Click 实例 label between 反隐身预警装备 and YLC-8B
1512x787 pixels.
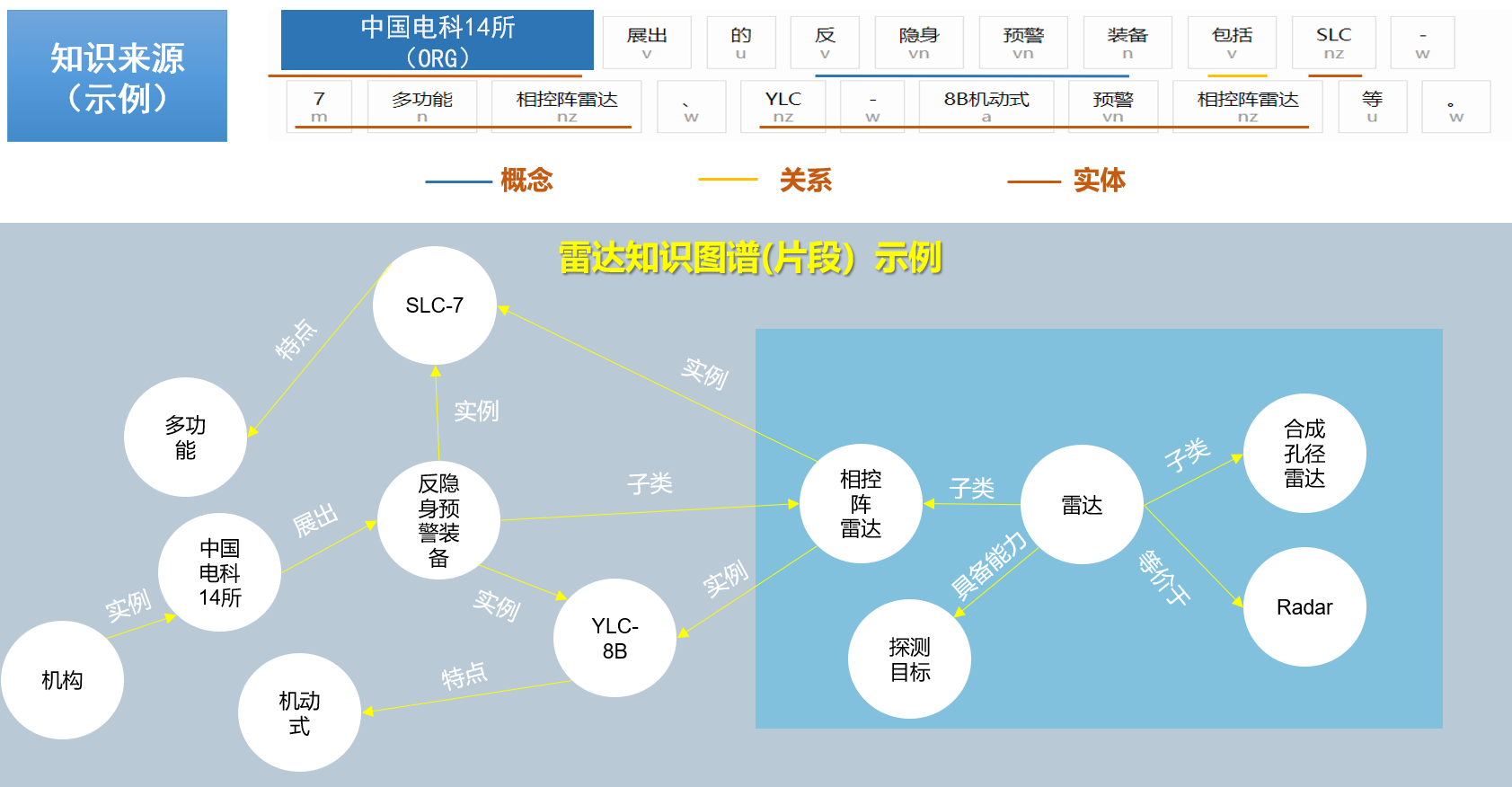click(497, 605)
